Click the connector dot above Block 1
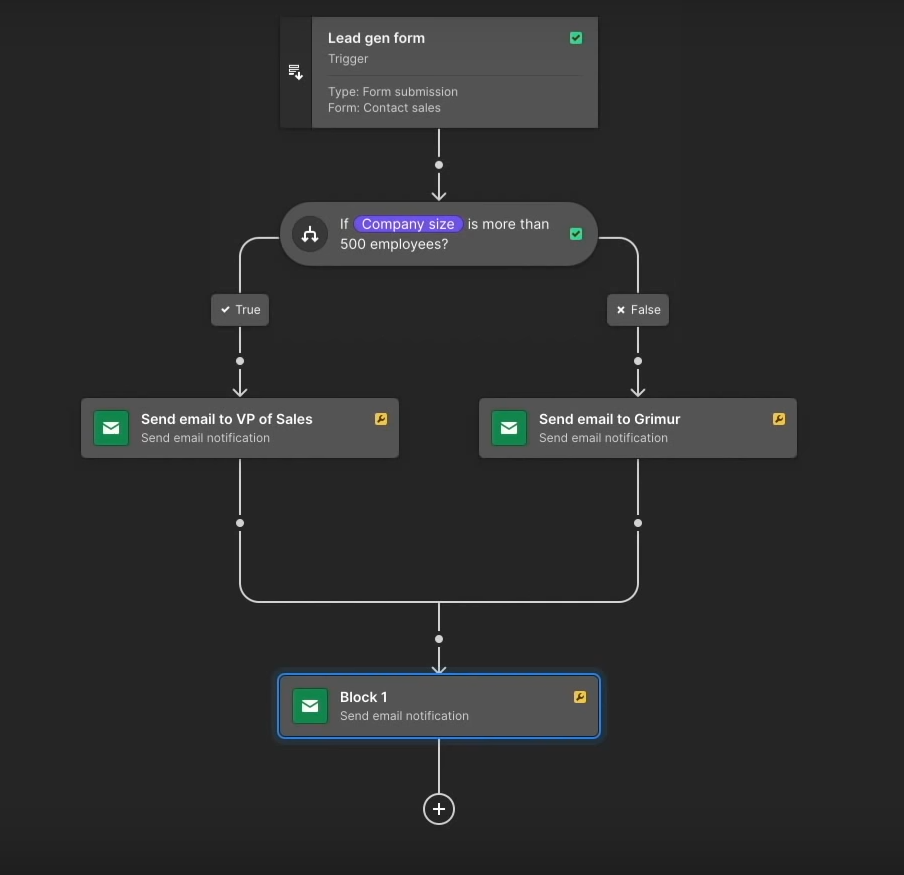Image resolution: width=904 pixels, height=875 pixels. coord(439,639)
